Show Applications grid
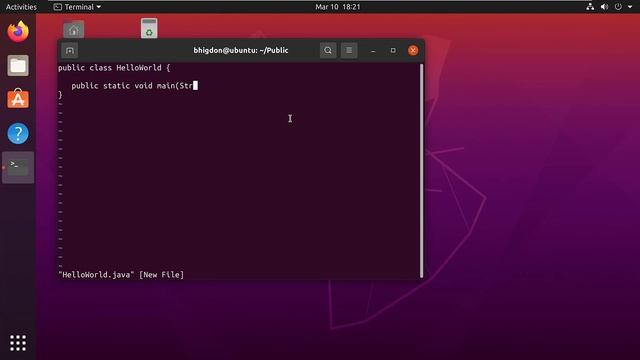The image size is (640, 360). pyautogui.click(x=18, y=343)
